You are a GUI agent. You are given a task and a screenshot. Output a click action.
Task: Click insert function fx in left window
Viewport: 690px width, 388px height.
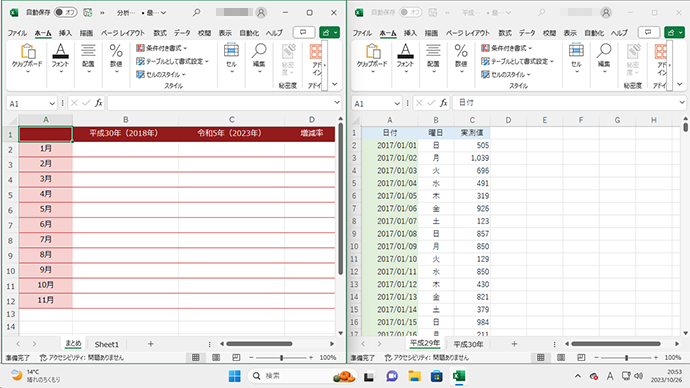[x=99, y=103]
